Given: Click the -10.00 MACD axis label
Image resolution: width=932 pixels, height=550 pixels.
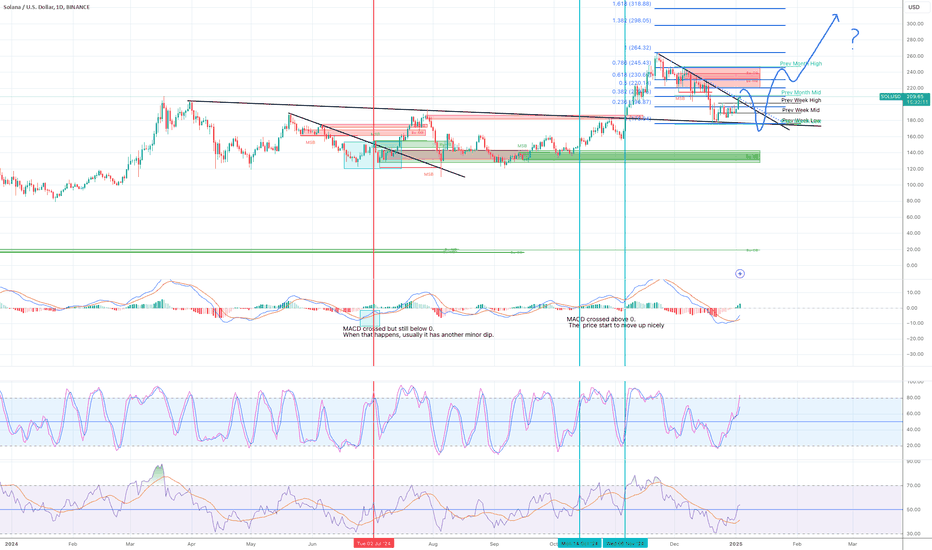Looking at the screenshot, I should click(x=915, y=323).
